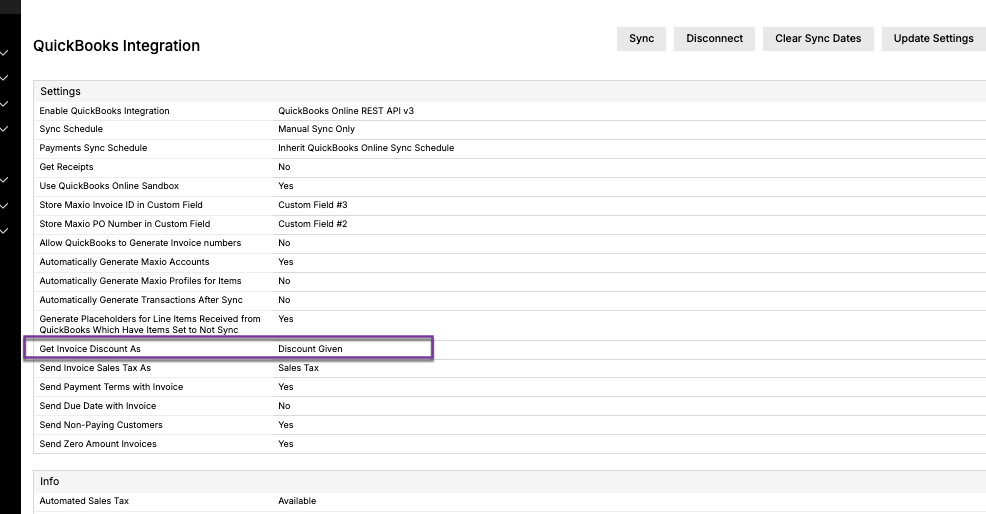Viewport: 986px width, 514px height.
Task: Select the QuickBooks Online REST API v3 value
Action: 346,111
